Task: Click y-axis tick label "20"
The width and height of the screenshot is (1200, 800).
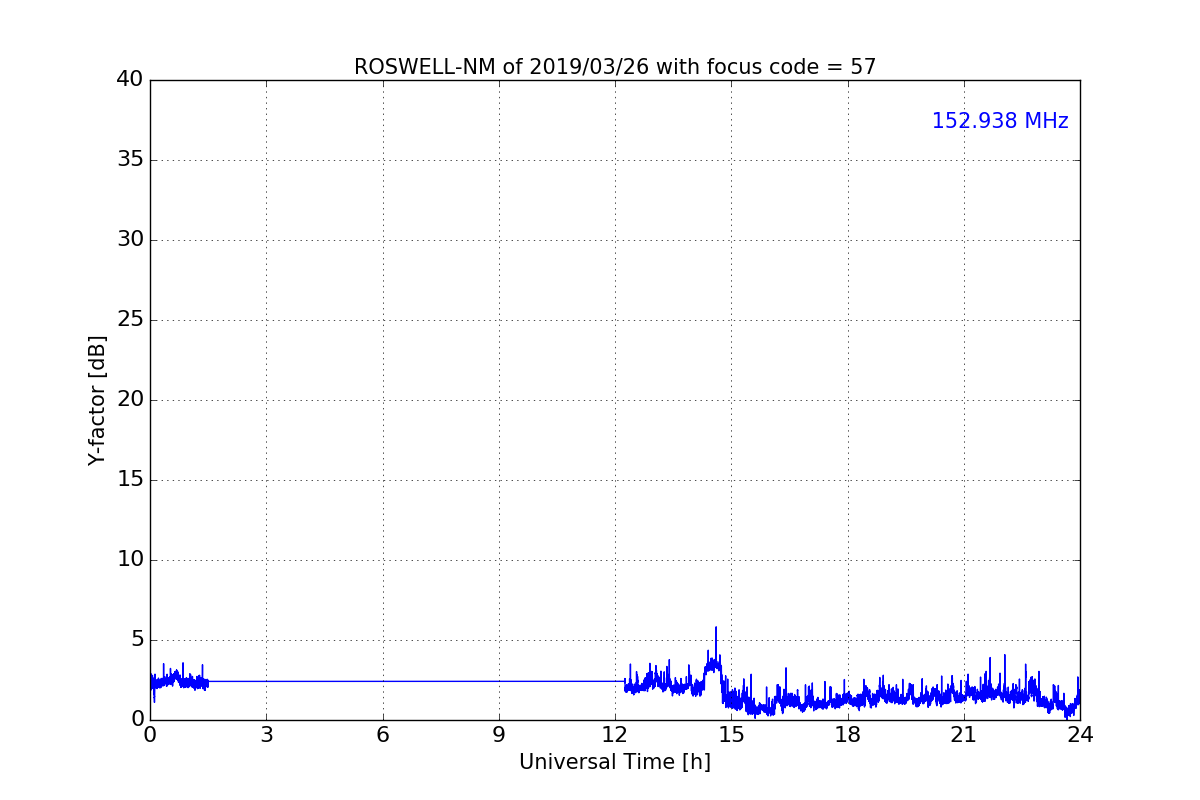Action: [130, 399]
